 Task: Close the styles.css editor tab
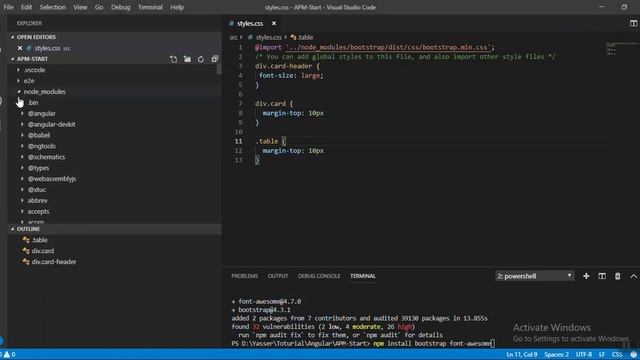click(274, 24)
